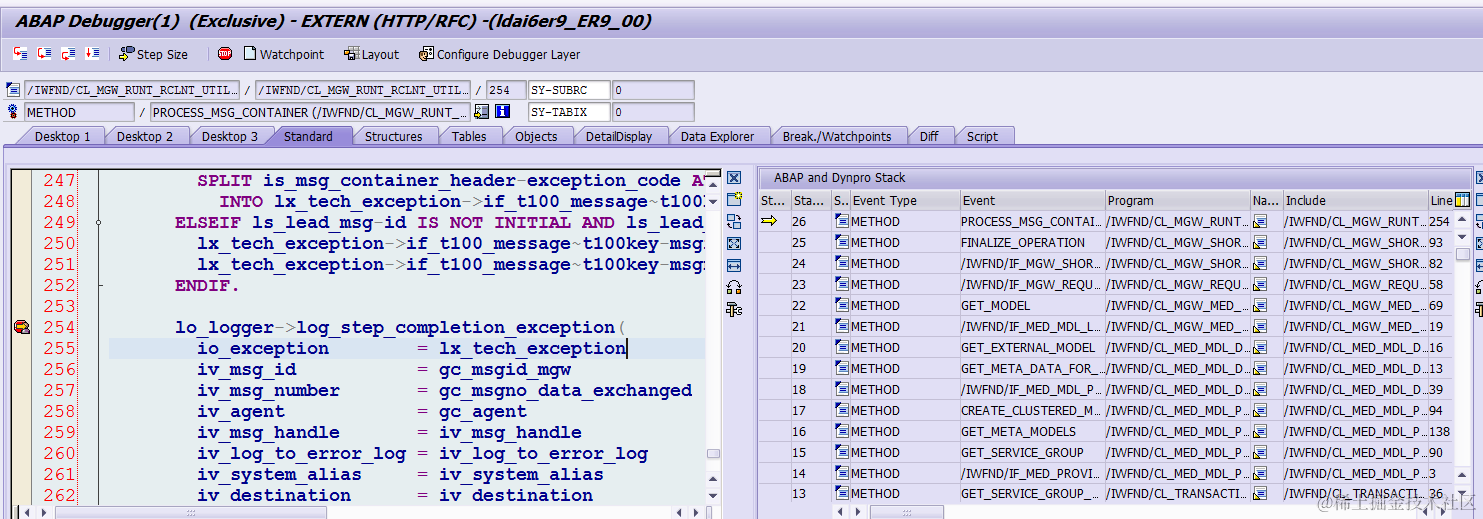Click the blue information icon
Viewport: 1483px width, 519px height.
[503, 112]
